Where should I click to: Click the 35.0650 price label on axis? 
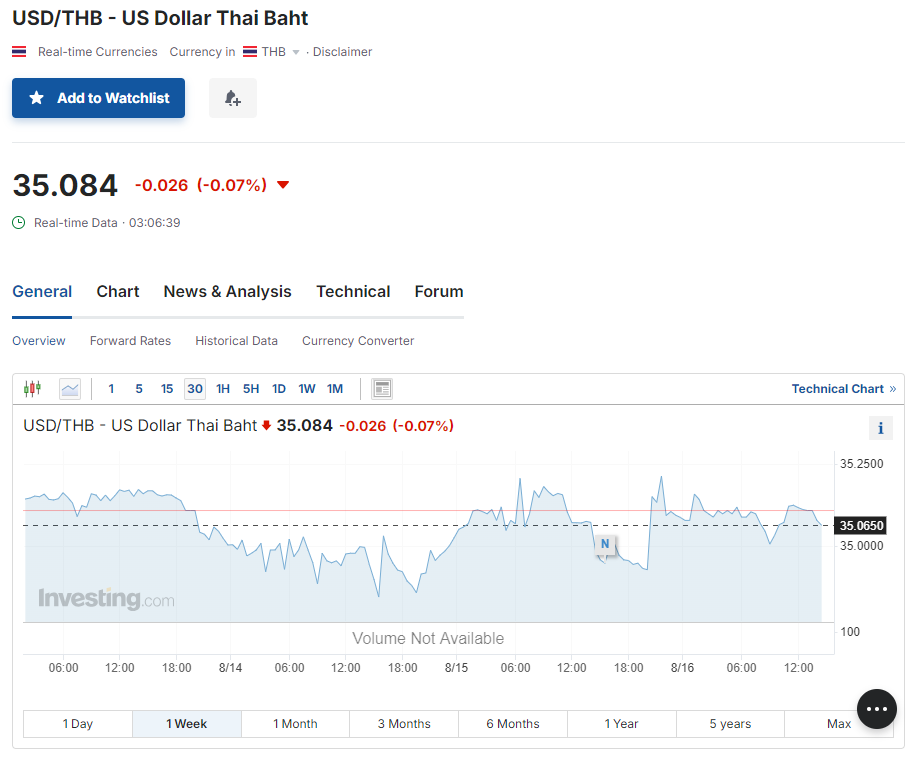point(861,526)
